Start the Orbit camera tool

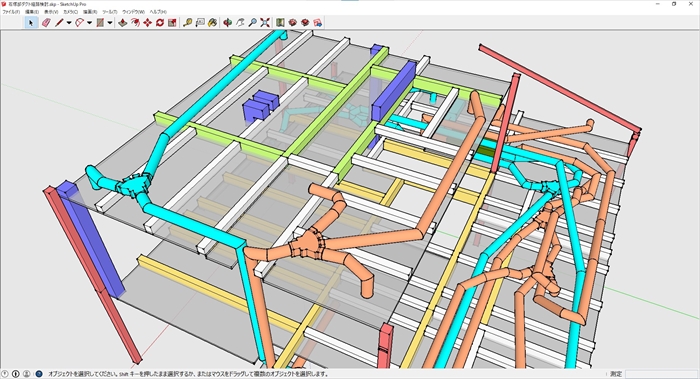click(x=227, y=22)
